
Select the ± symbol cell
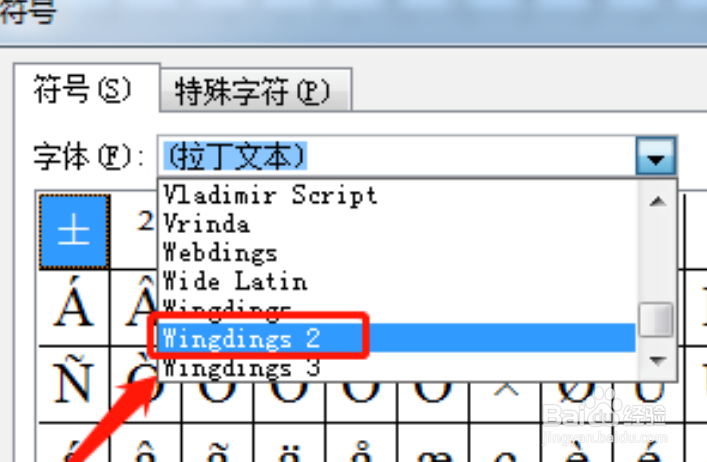tap(74, 232)
